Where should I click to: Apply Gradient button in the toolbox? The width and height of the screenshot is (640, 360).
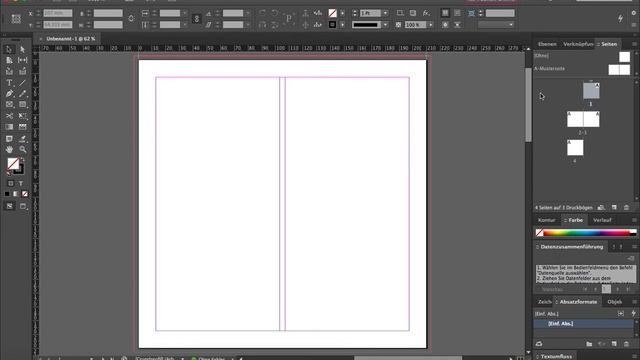tap(16, 194)
